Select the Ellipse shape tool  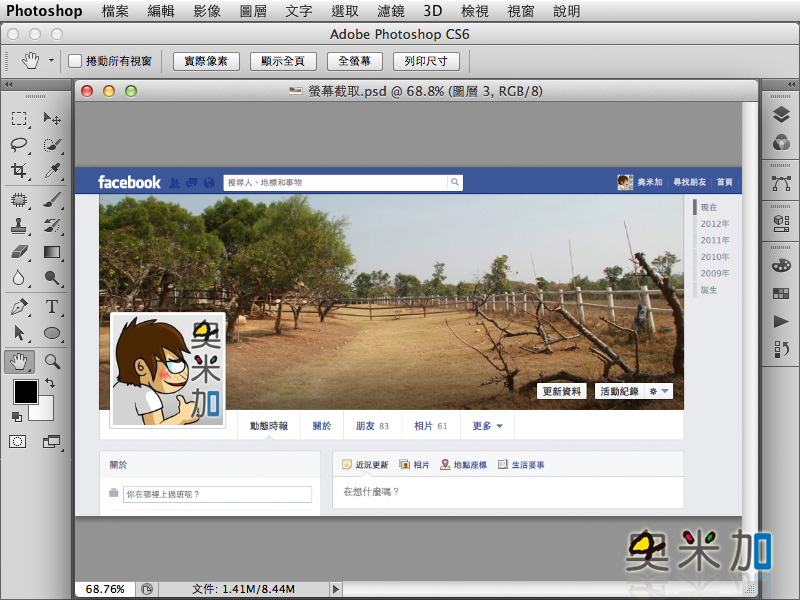pos(52,333)
